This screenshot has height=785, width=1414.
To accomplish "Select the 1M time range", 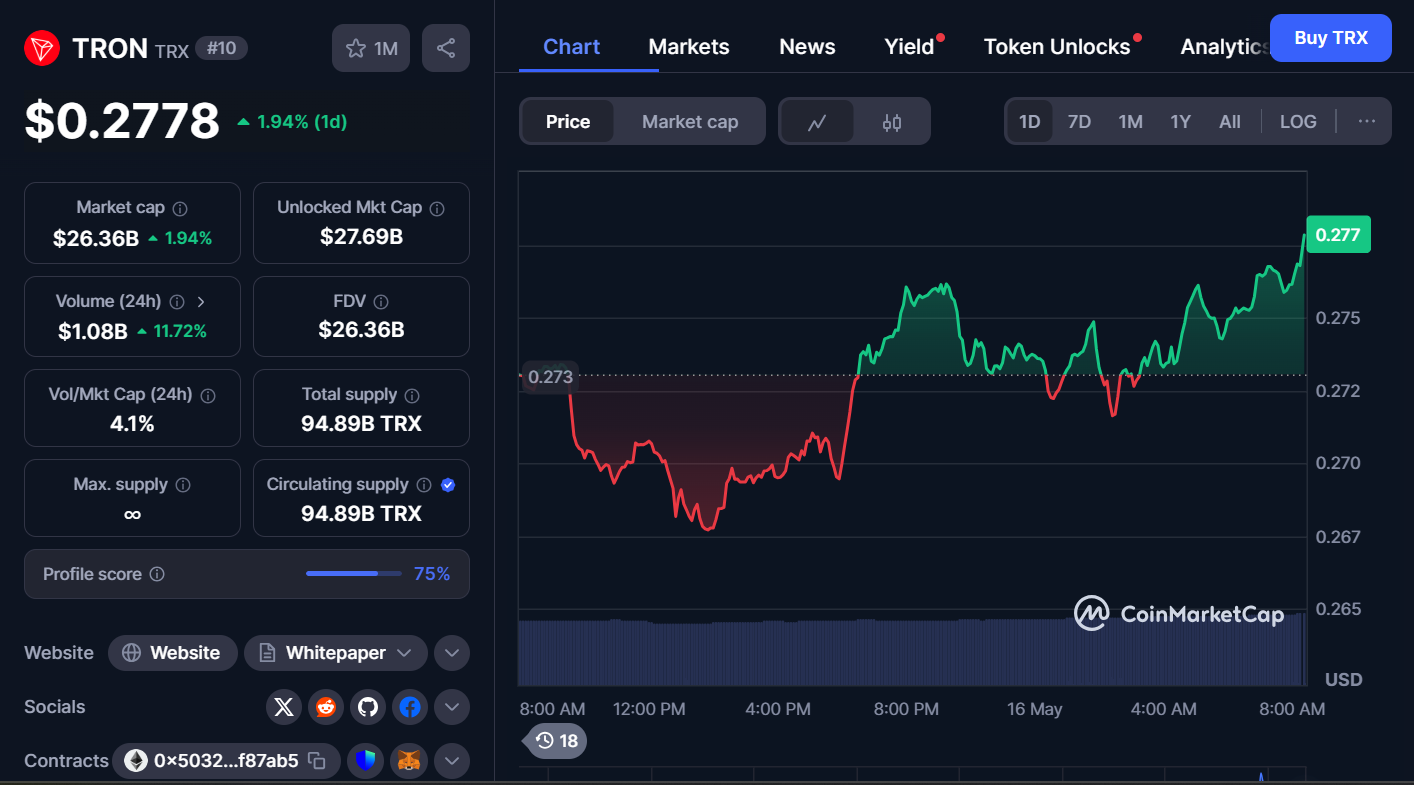I will point(1130,122).
